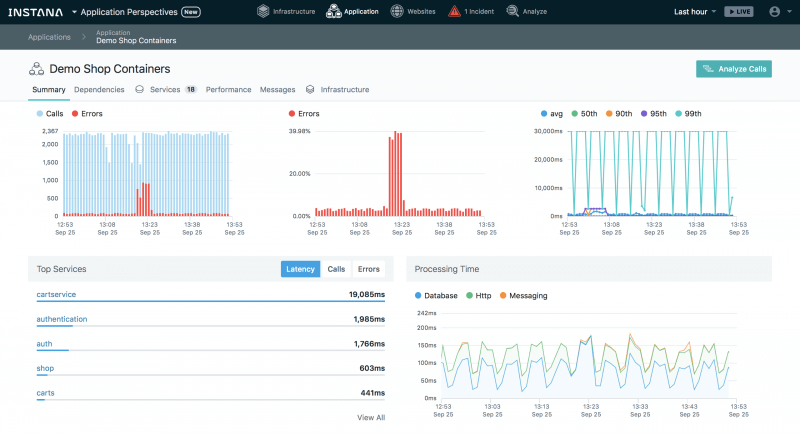Click the 39.98% axis label
800x434 pixels.
(x=299, y=131)
